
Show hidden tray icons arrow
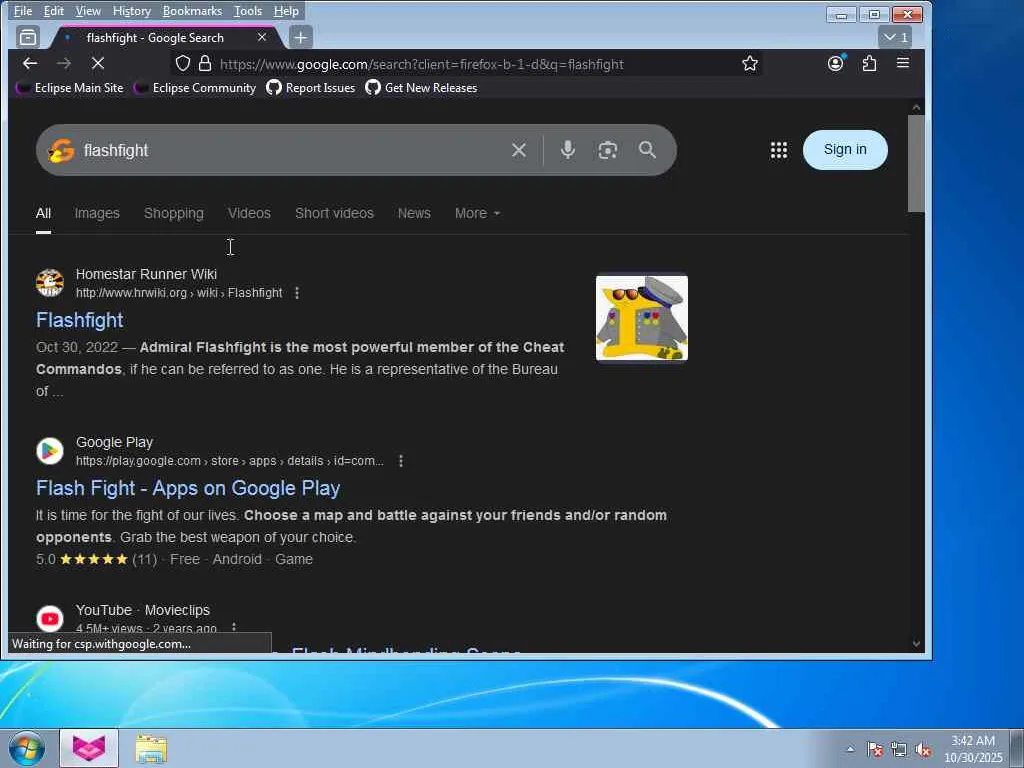click(x=850, y=749)
